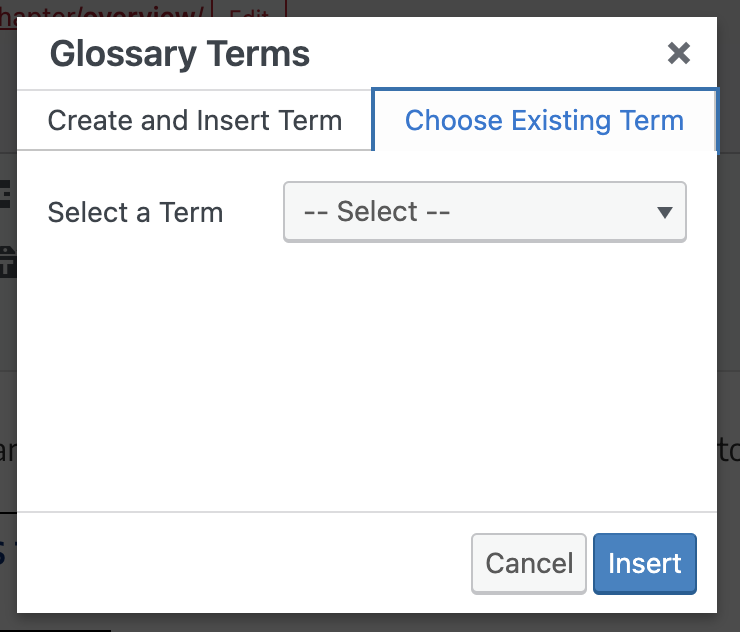Open the chapter overview permalink behind dialog
740x632 pixels.
pyautogui.click(x=100, y=8)
